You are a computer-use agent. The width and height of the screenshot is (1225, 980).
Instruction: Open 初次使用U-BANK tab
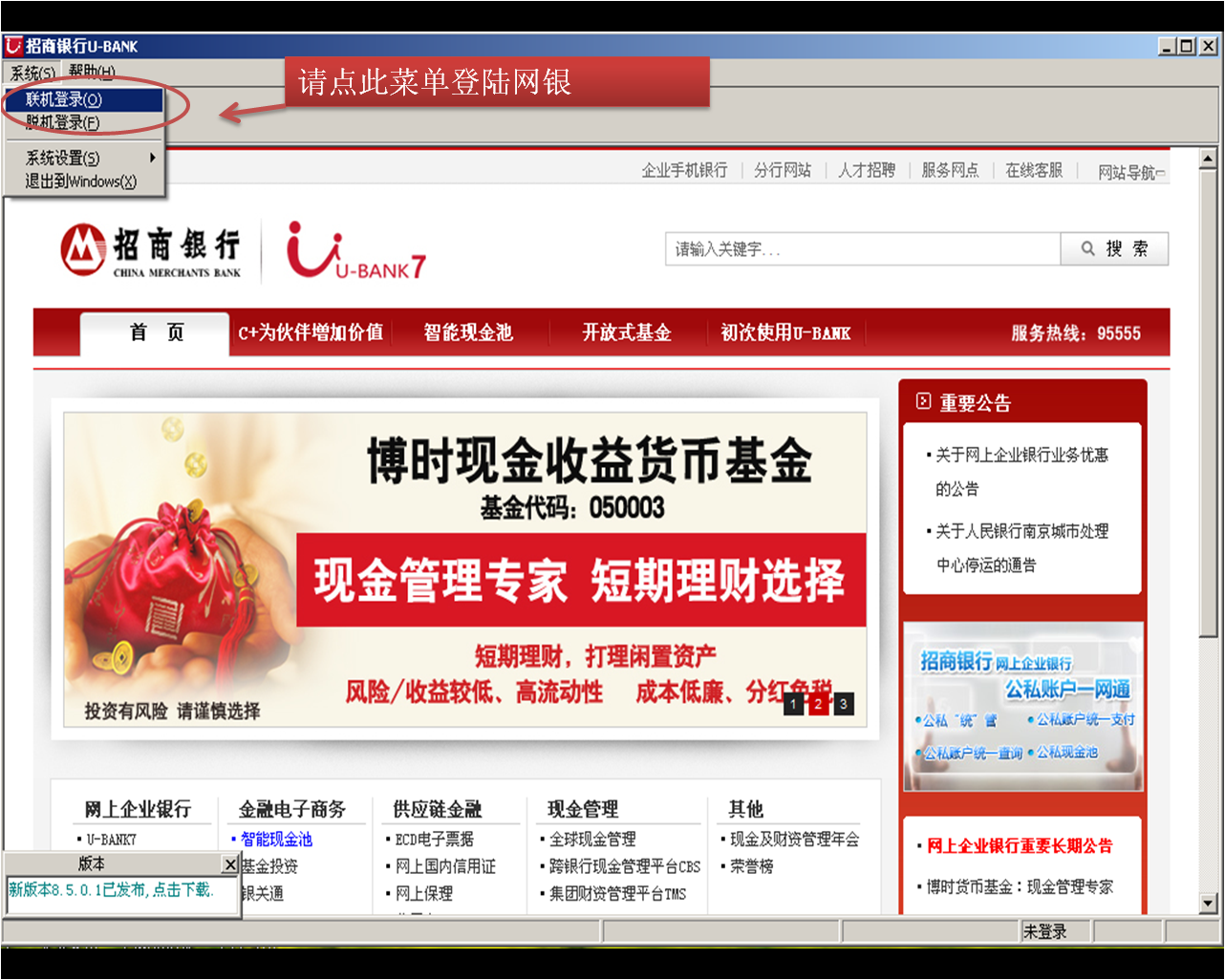click(785, 332)
